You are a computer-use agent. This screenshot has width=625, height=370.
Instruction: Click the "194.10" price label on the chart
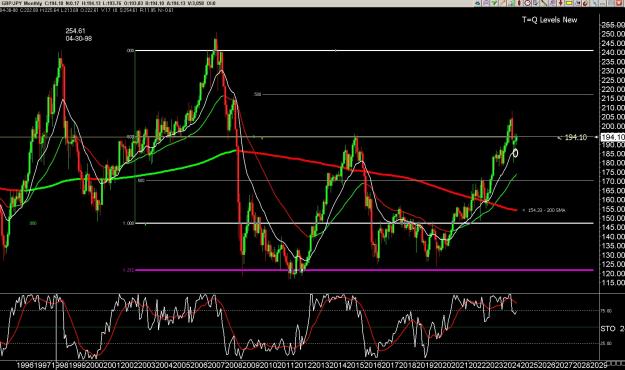coord(576,138)
